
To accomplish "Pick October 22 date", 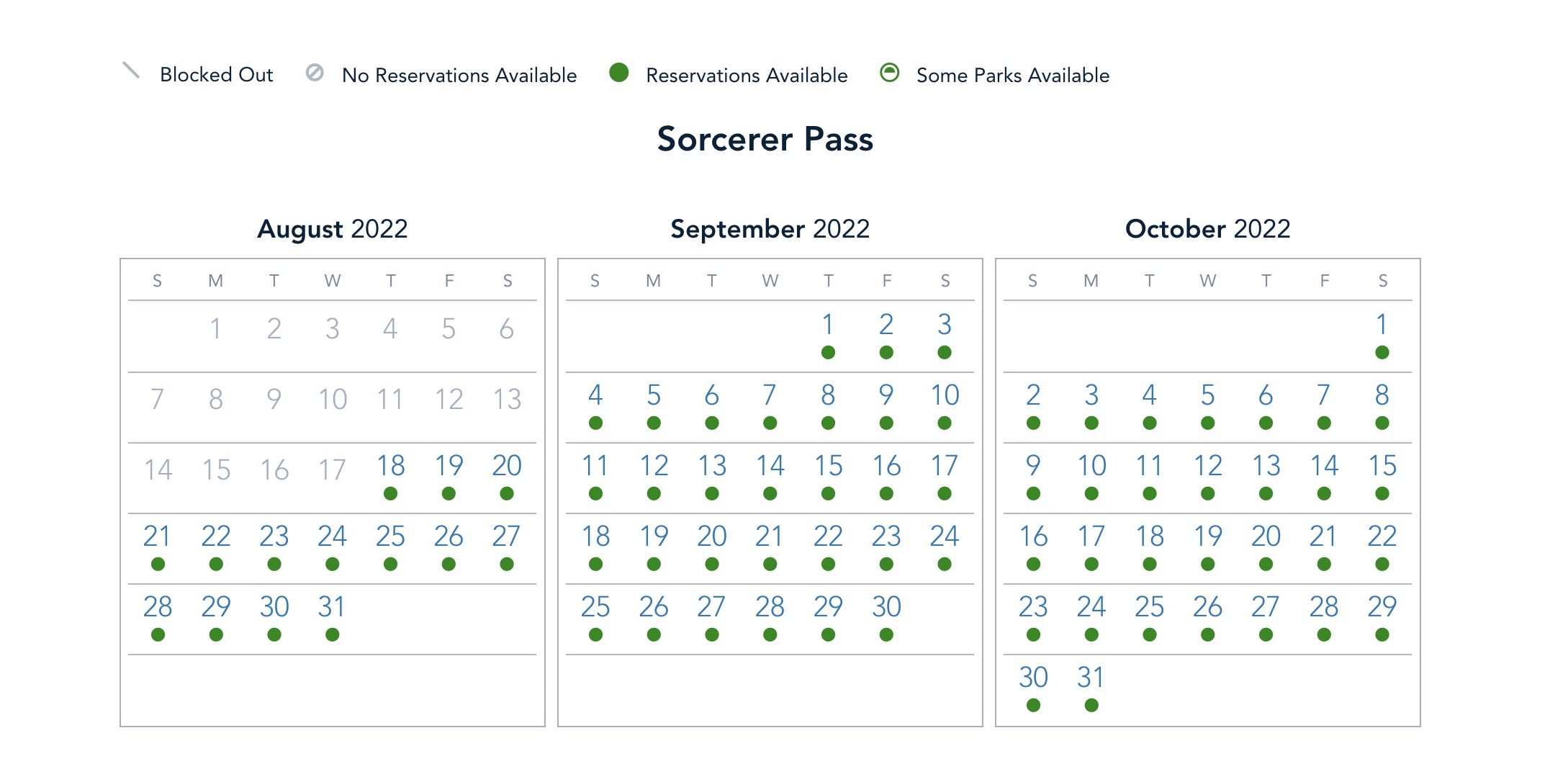I will click(1382, 536).
